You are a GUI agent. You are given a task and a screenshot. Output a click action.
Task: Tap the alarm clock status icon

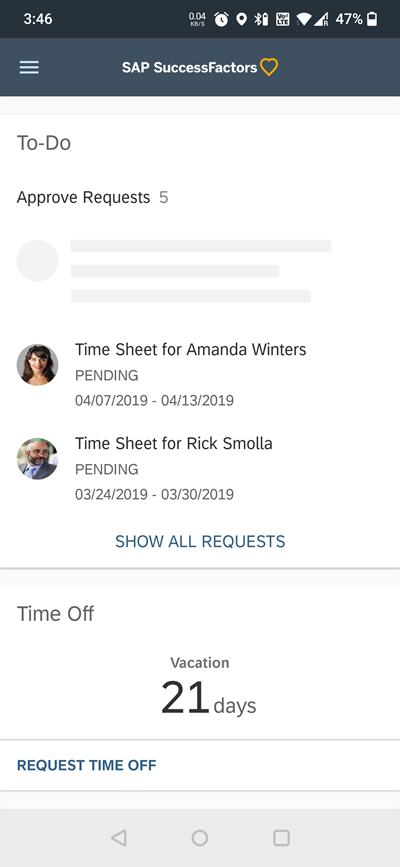221,19
